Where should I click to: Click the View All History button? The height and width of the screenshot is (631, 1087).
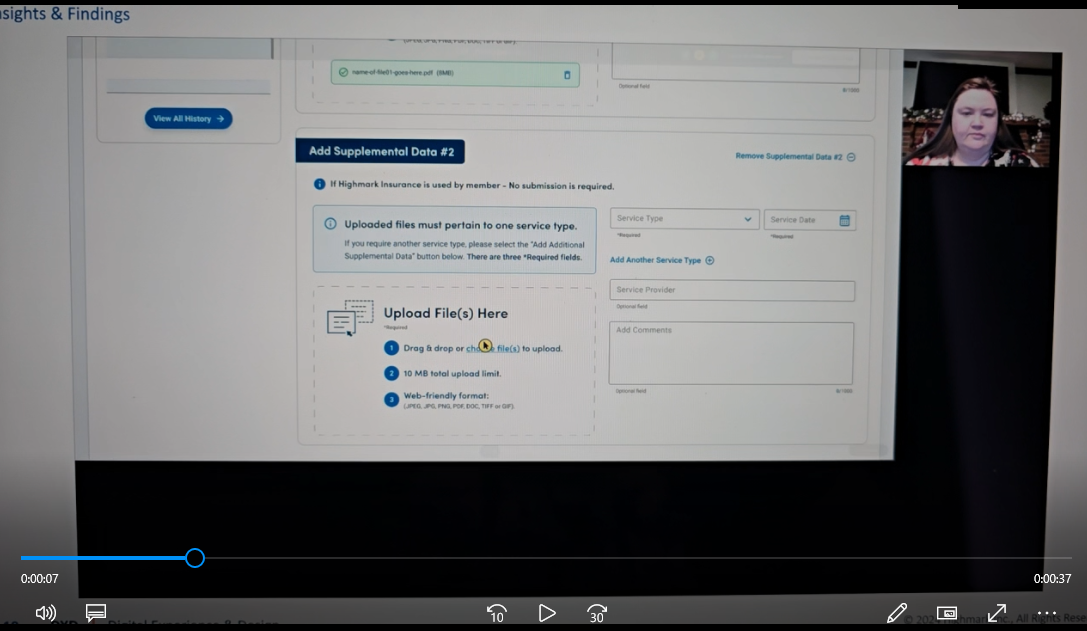pyautogui.click(x=188, y=119)
